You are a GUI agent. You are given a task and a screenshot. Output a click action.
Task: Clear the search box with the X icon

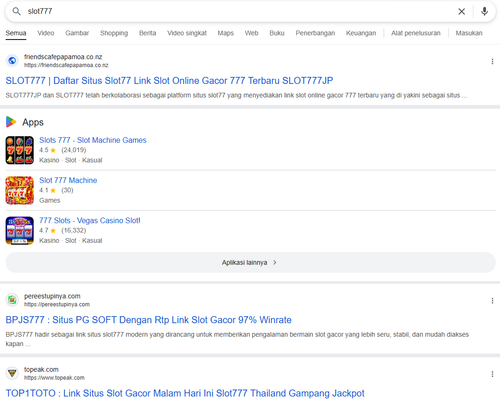click(461, 12)
